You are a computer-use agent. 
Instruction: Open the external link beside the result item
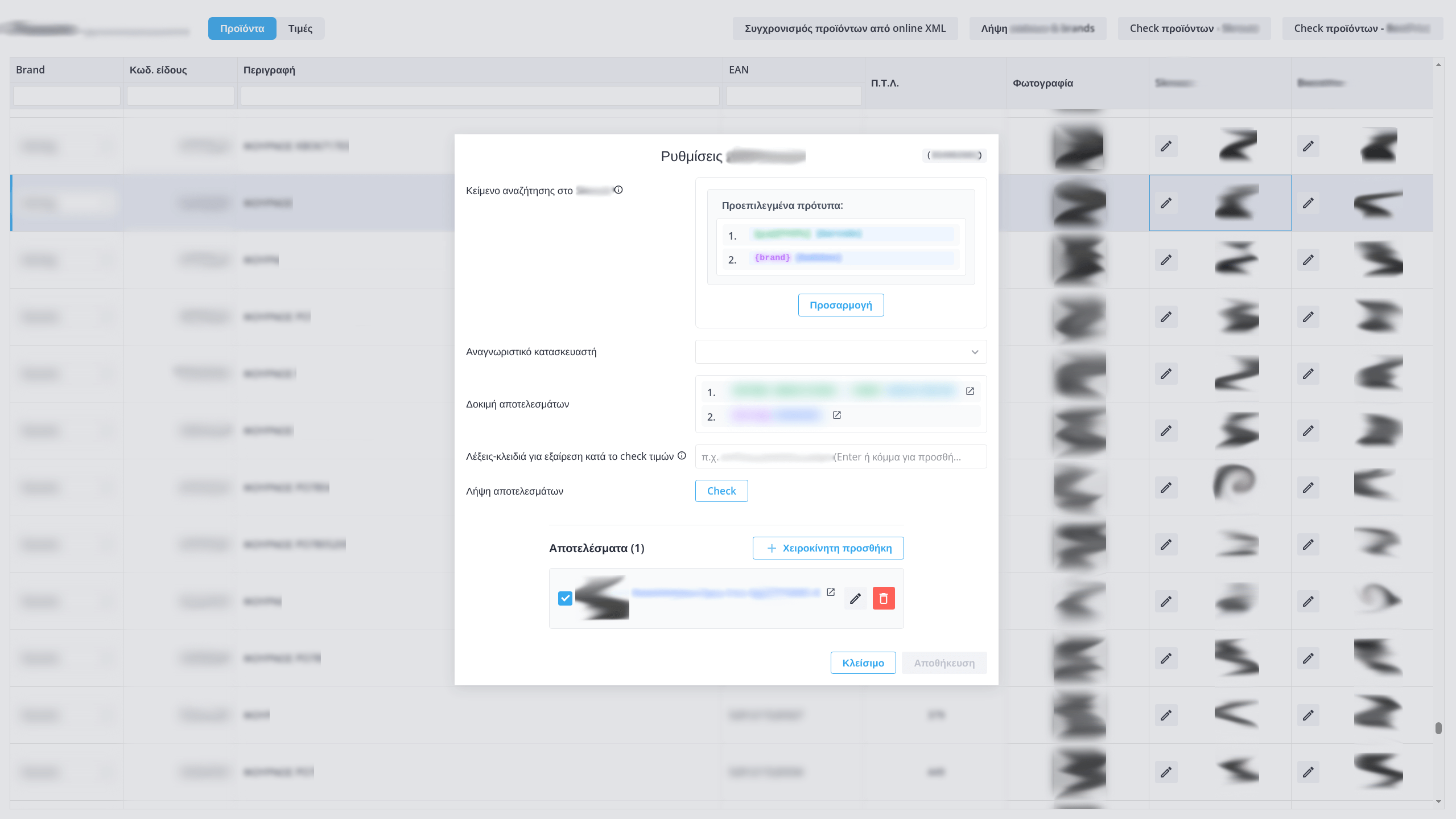[830, 592]
